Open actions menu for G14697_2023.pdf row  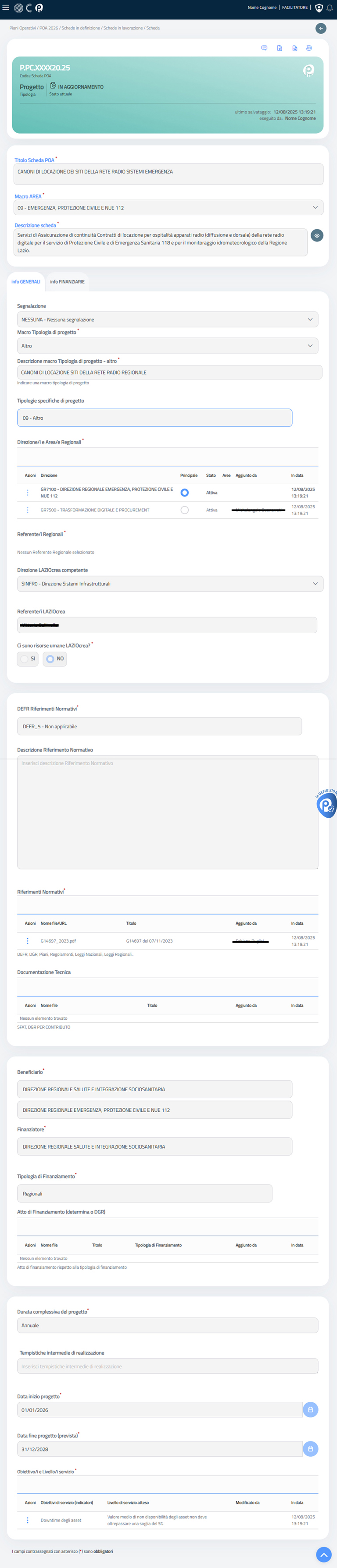click(27, 940)
